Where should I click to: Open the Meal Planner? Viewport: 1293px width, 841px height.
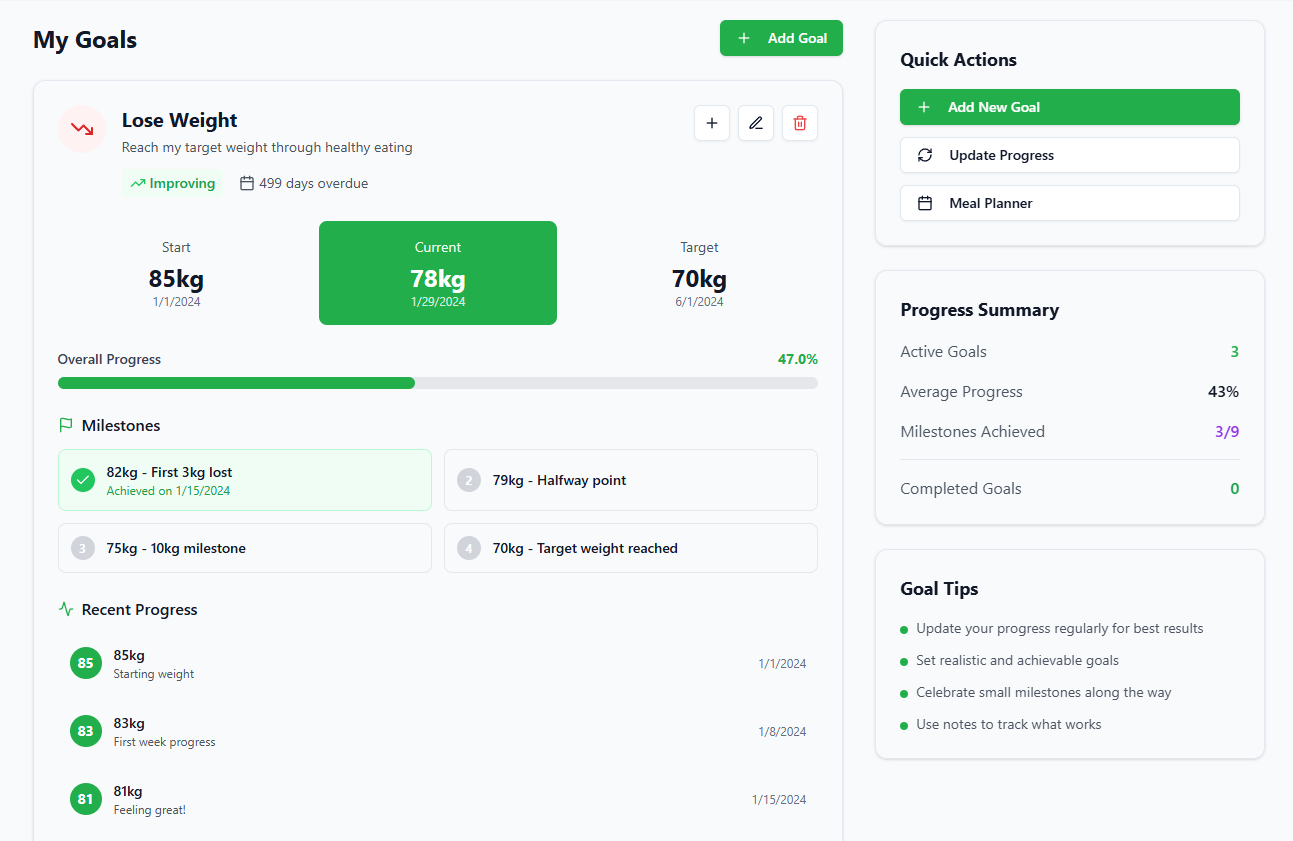click(1069, 203)
